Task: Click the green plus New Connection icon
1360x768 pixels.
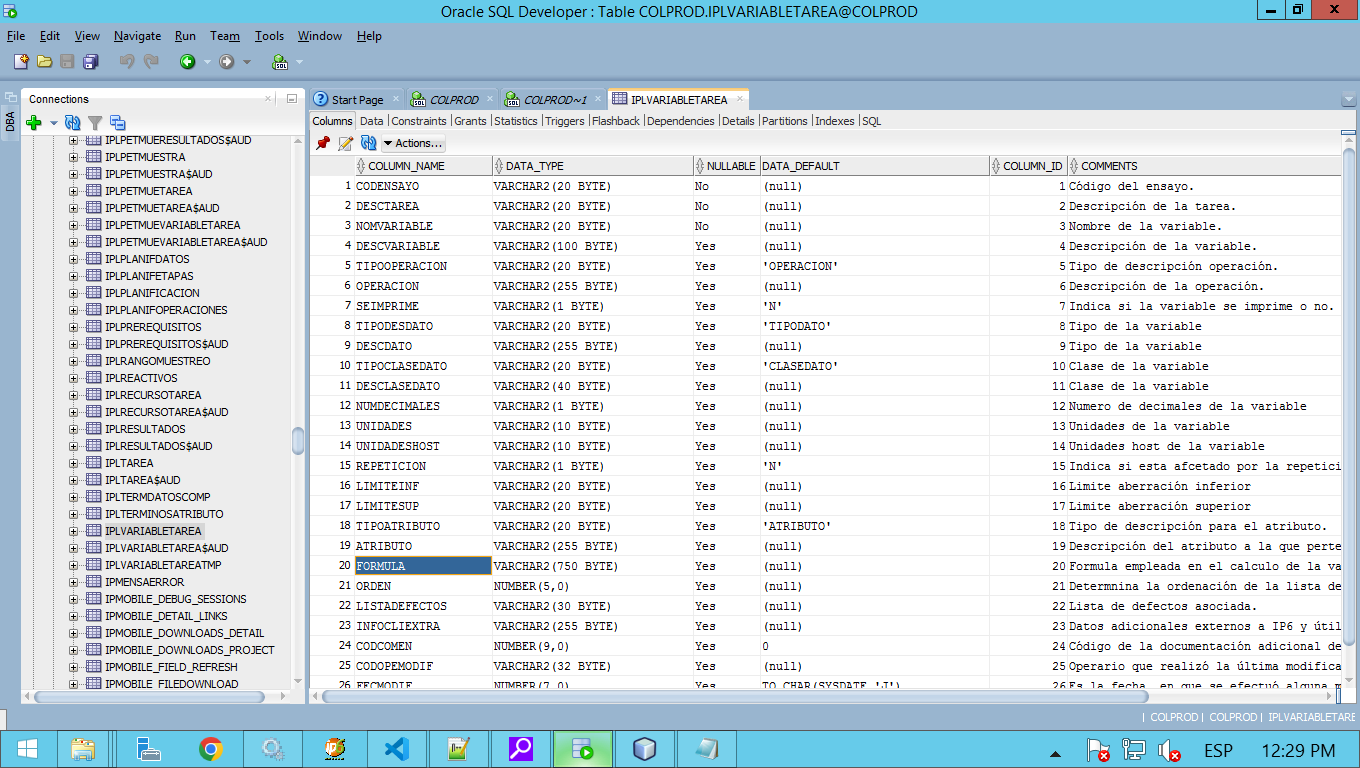Action: pos(33,123)
